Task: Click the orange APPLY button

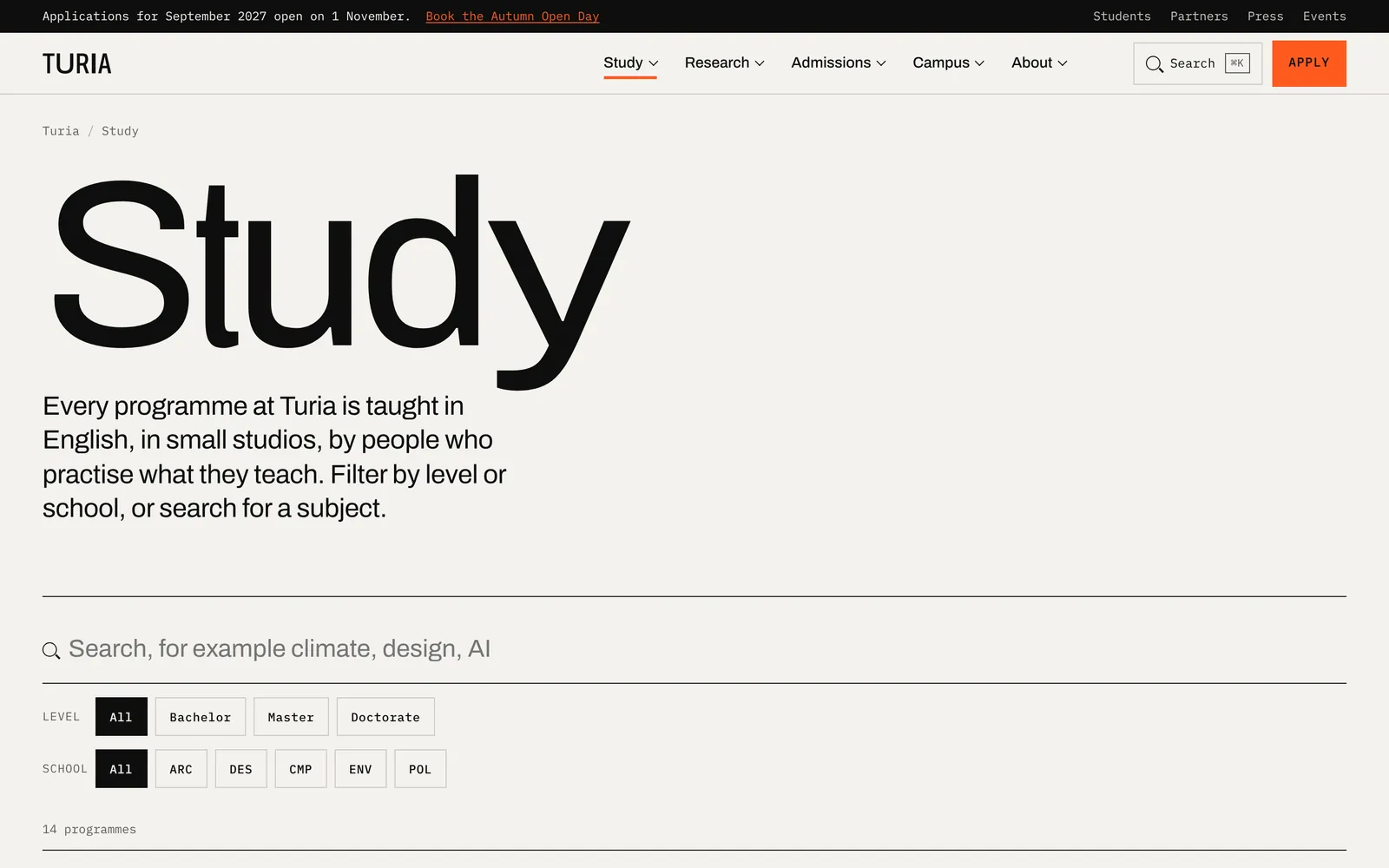Action: point(1309,63)
